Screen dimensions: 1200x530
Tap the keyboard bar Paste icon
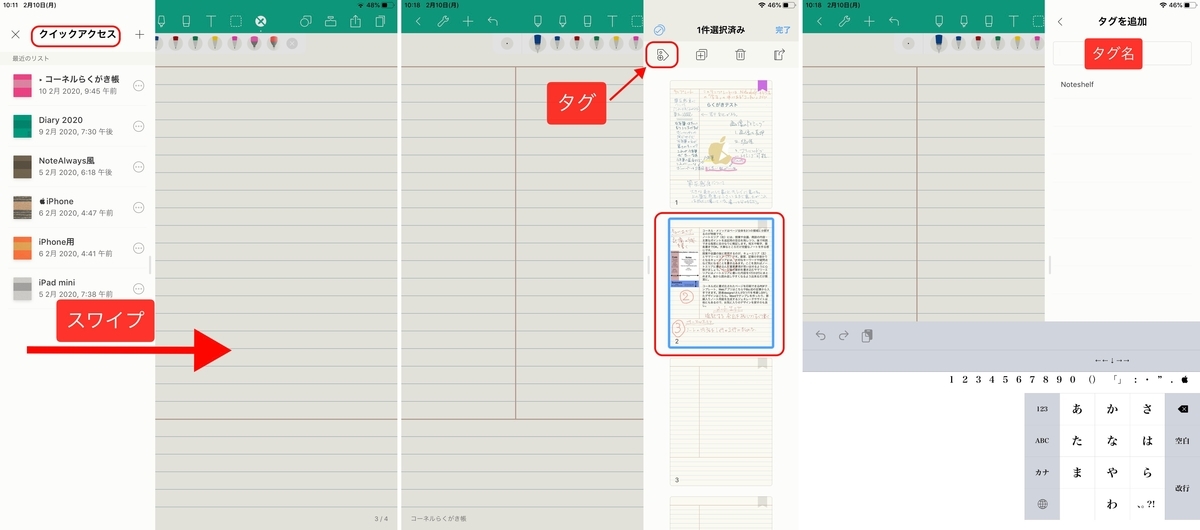click(x=867, y=335)
